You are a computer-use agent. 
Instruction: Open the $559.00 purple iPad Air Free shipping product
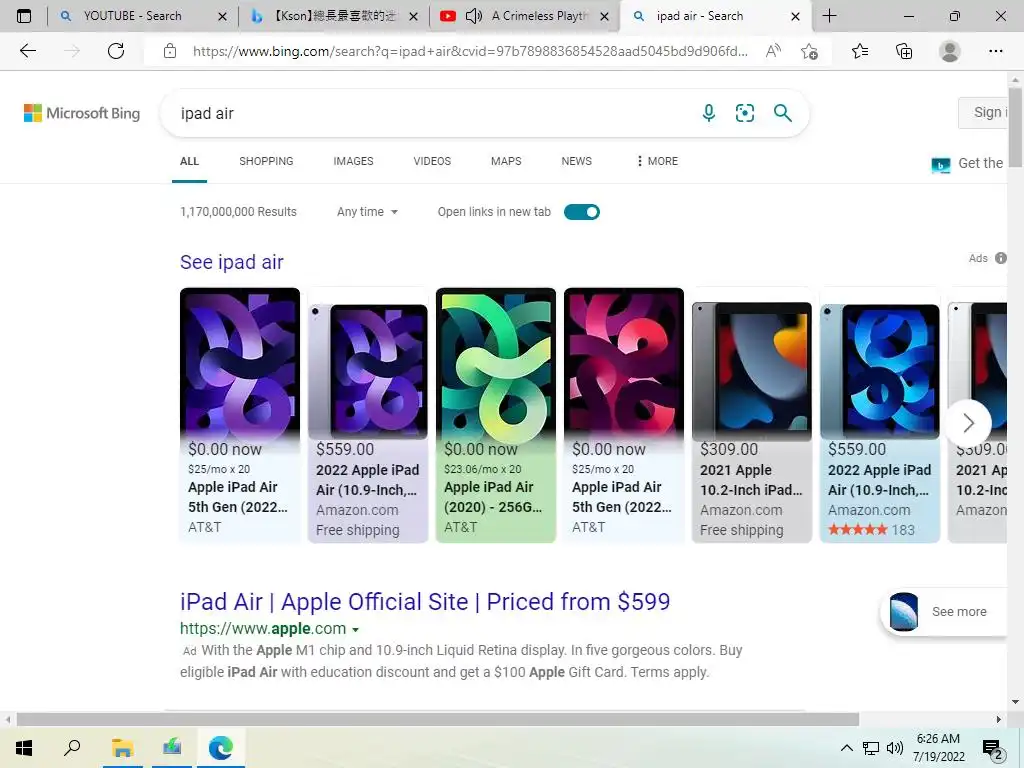[368, 415]
